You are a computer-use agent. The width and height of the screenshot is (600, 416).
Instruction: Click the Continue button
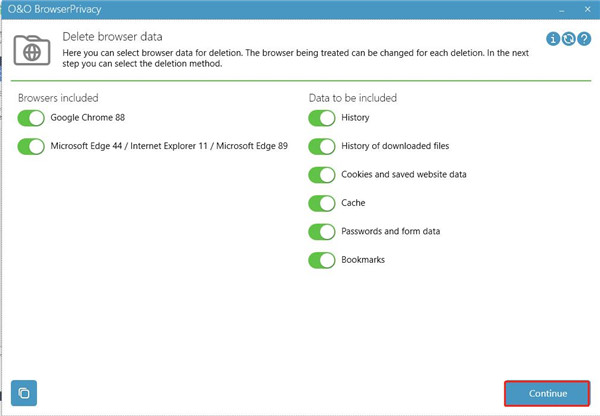[x=547, y=393]
